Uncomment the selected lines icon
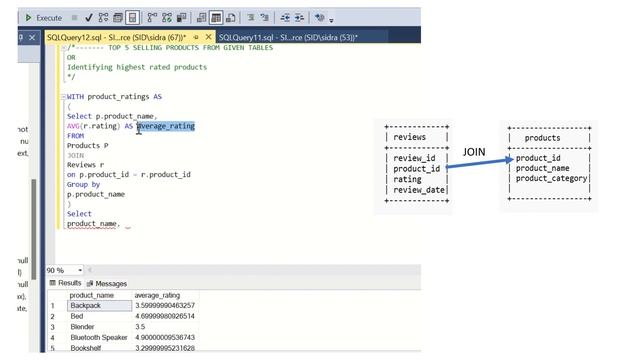Image resolution: width=640 pixels, height=360 pixels. pos(265,18)
